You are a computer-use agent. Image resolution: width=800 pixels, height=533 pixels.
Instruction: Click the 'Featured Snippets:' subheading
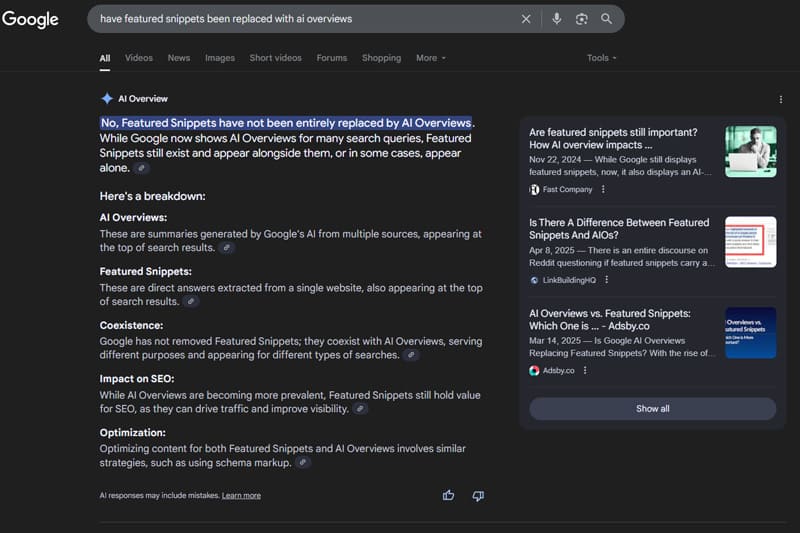[145, 271]
